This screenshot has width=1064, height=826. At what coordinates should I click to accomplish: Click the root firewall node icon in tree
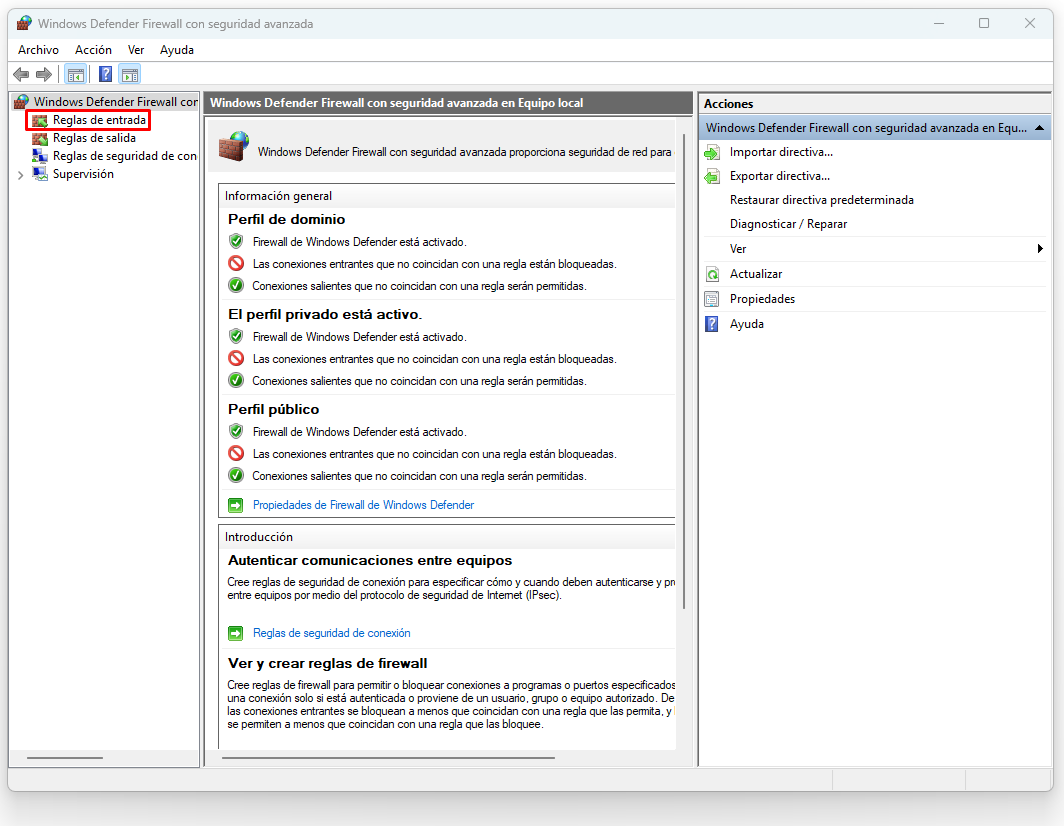click(22, 102)
